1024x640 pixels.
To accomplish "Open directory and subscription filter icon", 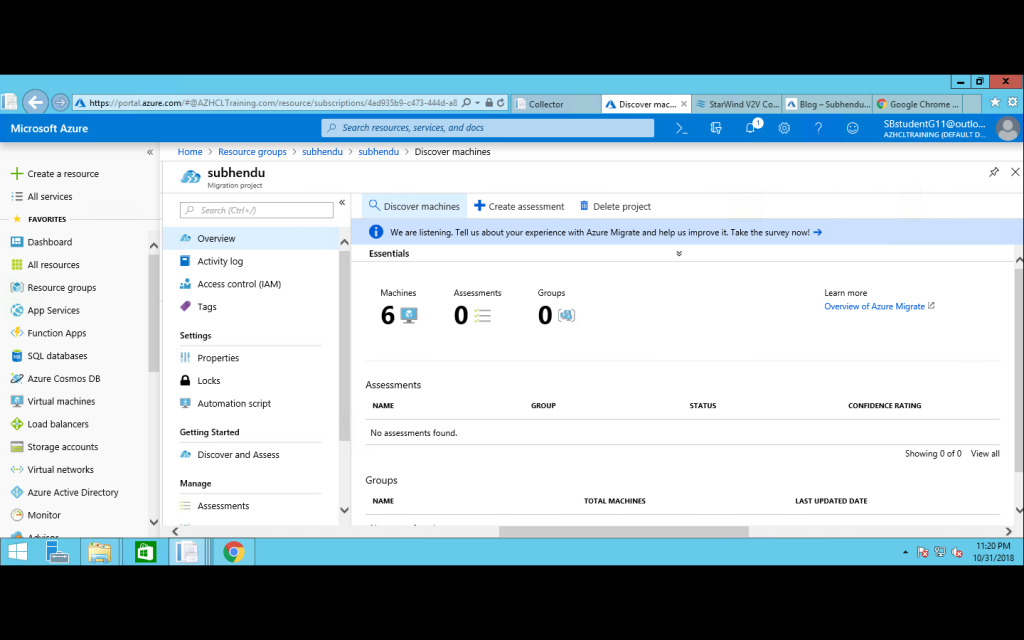I will pyautogui.click(x=716, y=129).
